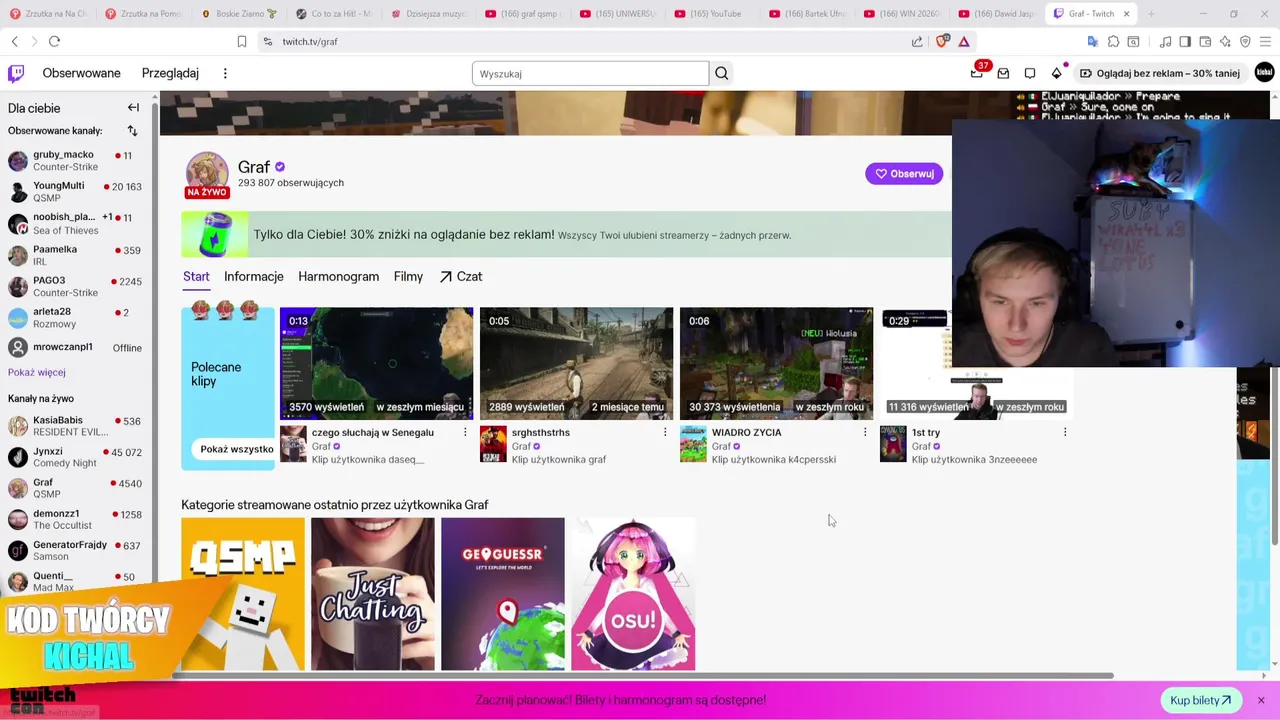1280x720 pixels.
Task: Open Obserwowane in Twitch header
Action: pyautogui.click(x=81, y=73)
